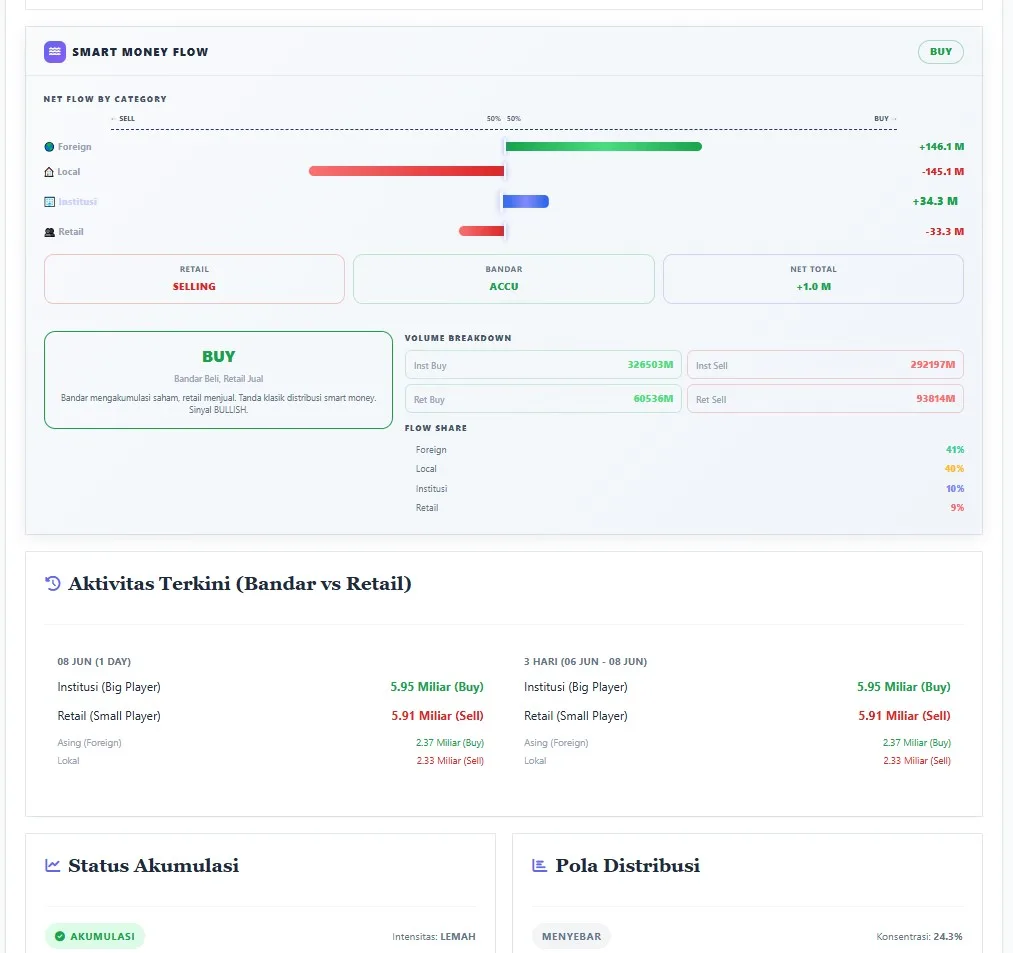Screen dimensions: 1013x953
Task: Click Institusi 10% flow share value
Action: 955,489
